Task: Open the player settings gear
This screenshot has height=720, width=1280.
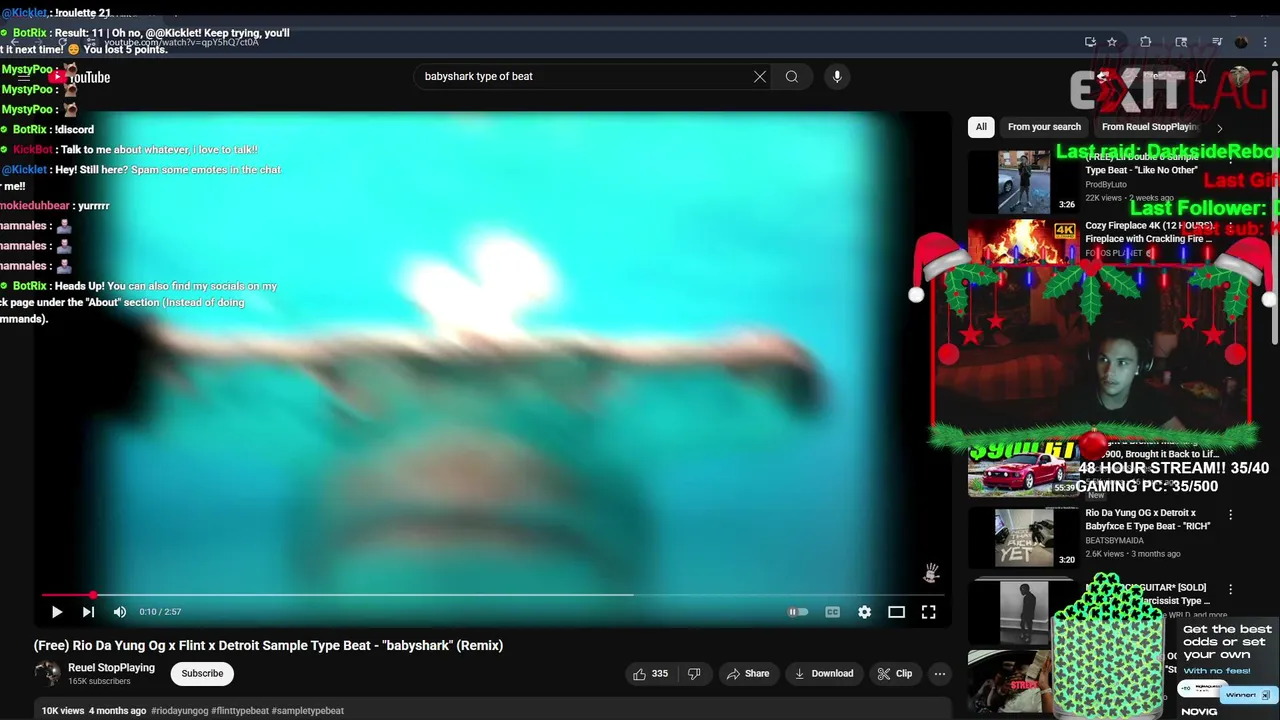Action: tap(864, 612)
